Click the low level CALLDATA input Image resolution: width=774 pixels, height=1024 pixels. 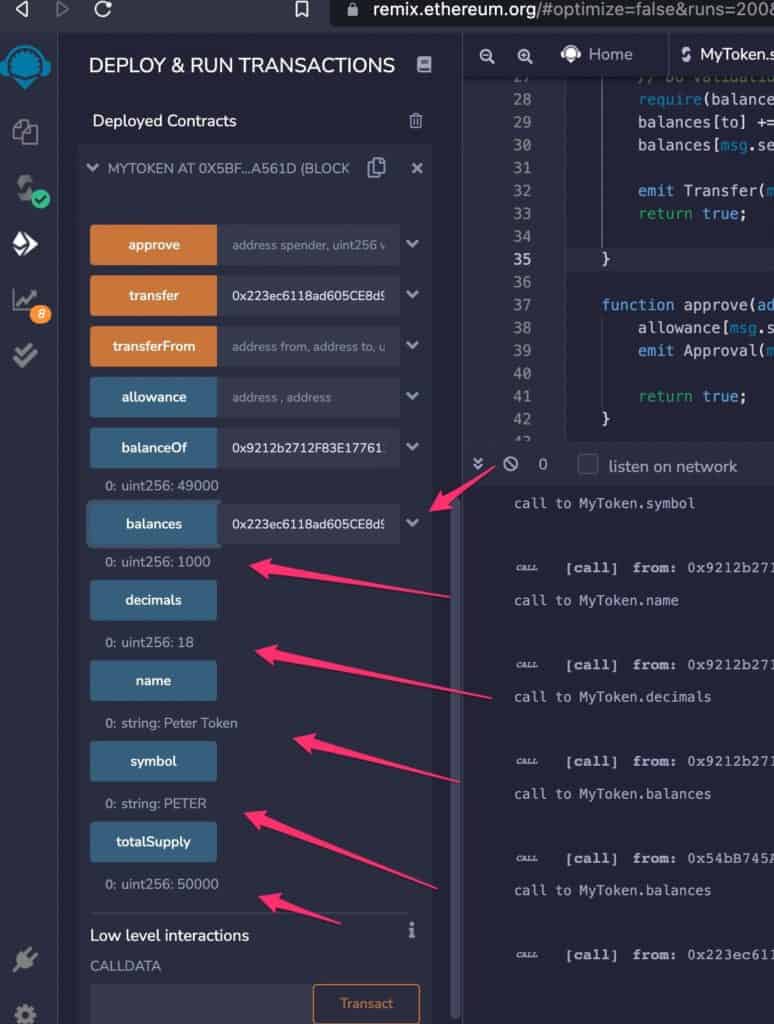pyautogui.click(x=201, y=1003)
